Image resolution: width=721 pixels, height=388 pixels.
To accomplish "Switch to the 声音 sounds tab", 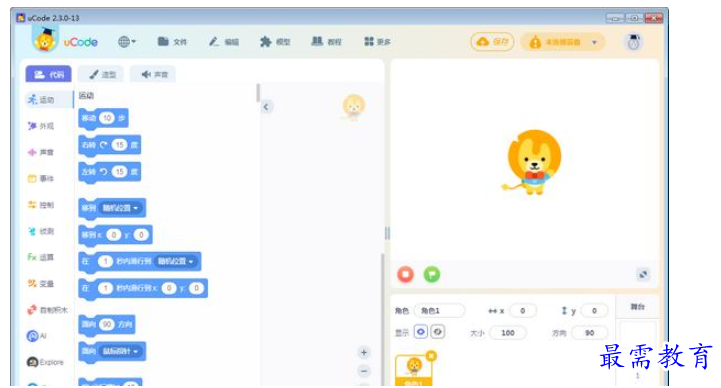I will point(154,74).
